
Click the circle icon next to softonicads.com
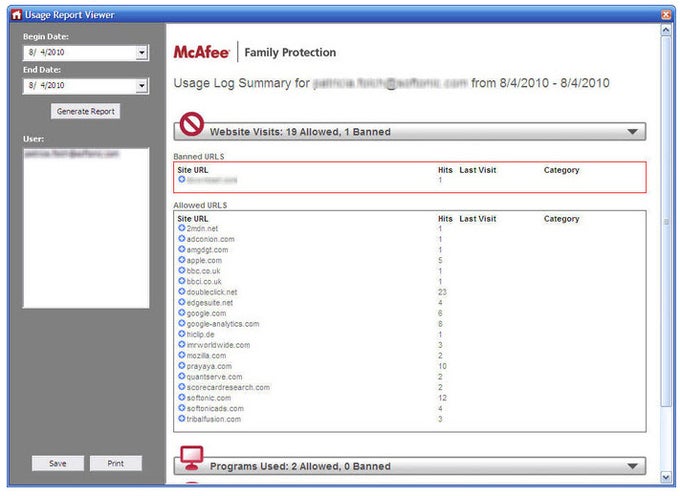pos(182,408)
